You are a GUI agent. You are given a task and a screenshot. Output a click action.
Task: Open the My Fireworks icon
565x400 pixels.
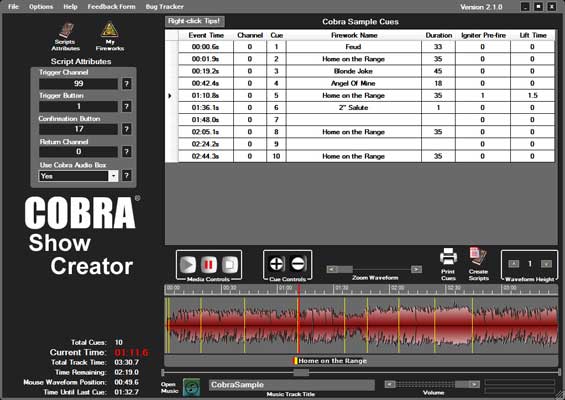click(110, 30)
